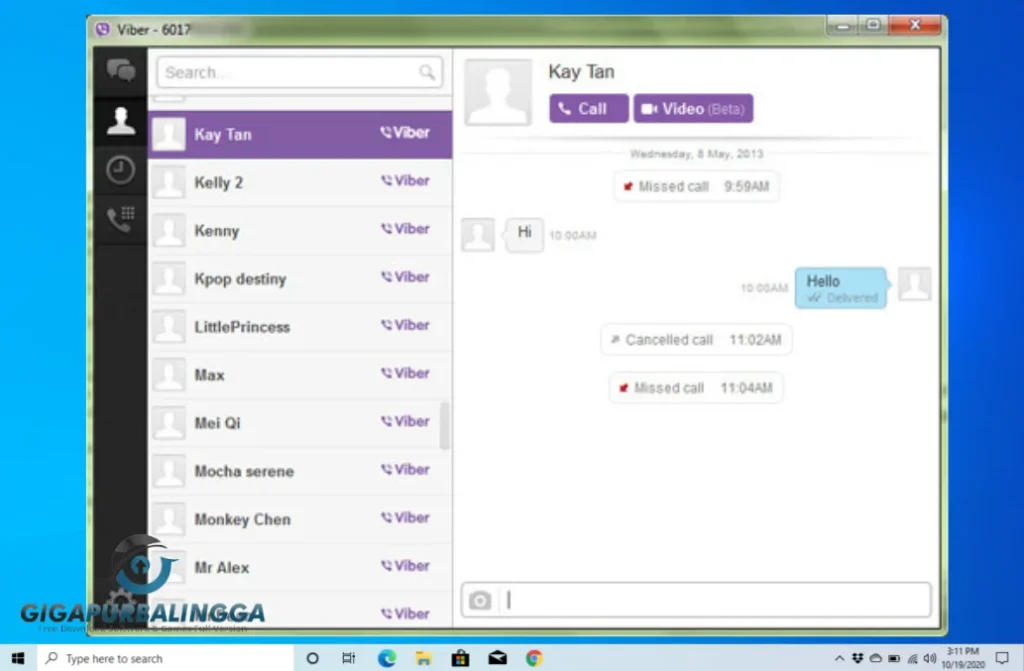Image resolution: width=1024 pixels, height=671 pixels.
Task: Click Kay Tan's profile picture
Action: (x=497, y=90)
